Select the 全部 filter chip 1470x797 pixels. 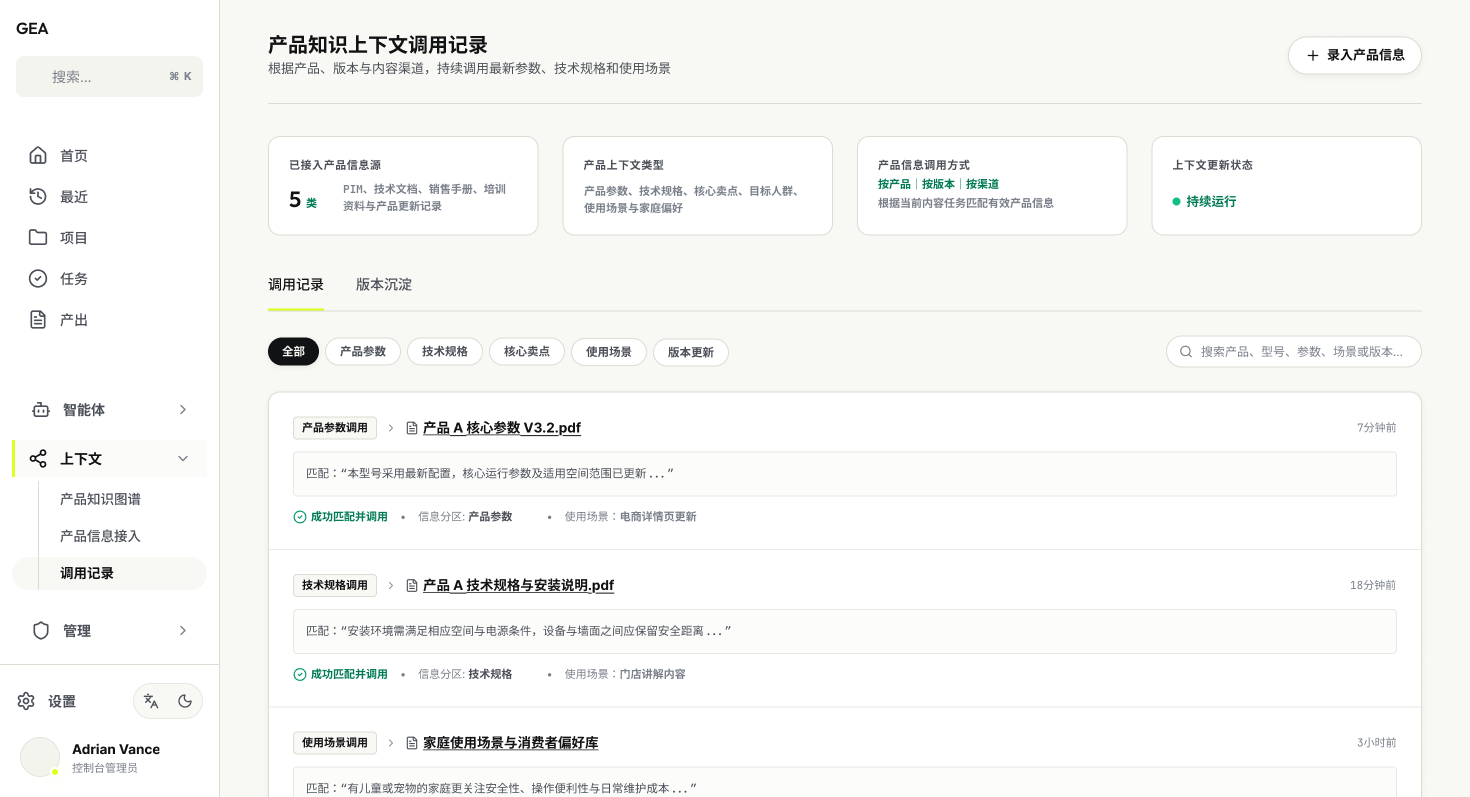tap(293, 352)
